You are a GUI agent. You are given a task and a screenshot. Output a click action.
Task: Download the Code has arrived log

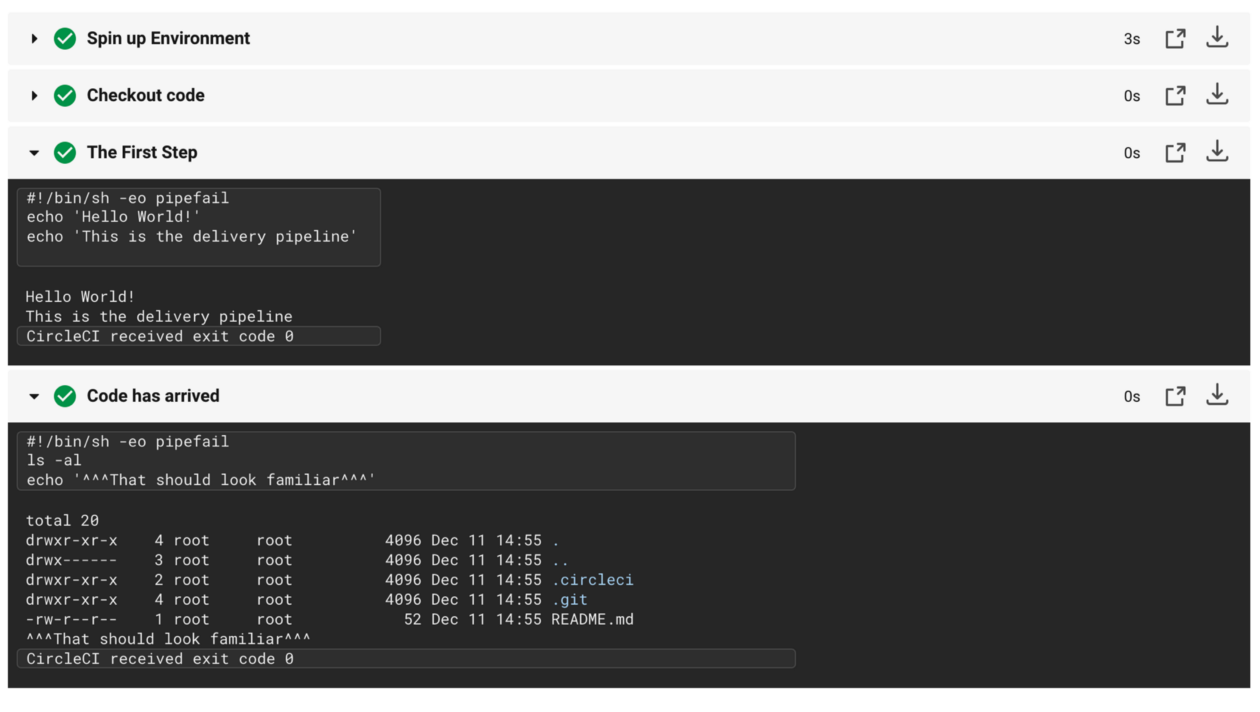[x=1217, y=395]
